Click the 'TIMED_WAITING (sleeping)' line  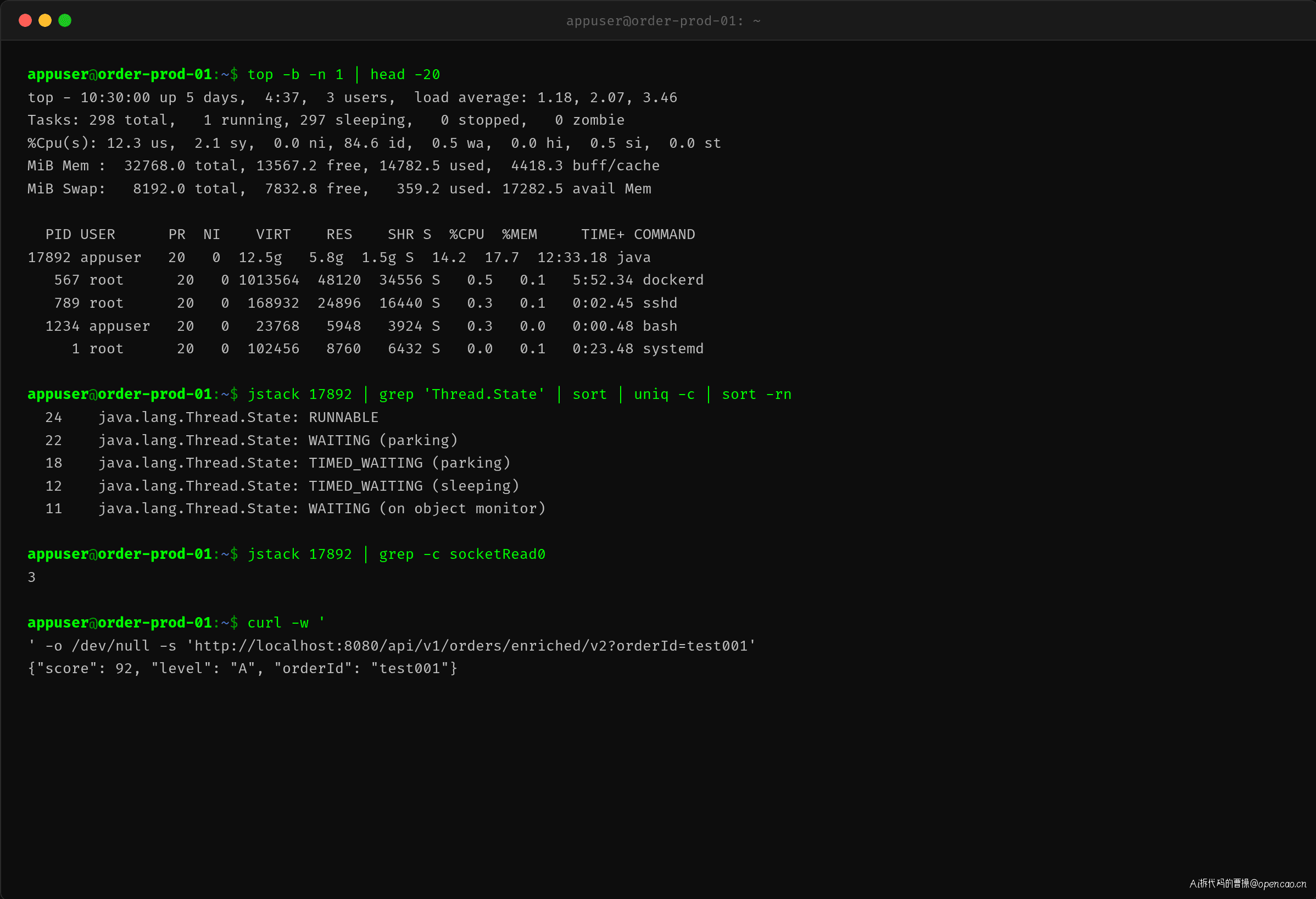pos(282,486)
